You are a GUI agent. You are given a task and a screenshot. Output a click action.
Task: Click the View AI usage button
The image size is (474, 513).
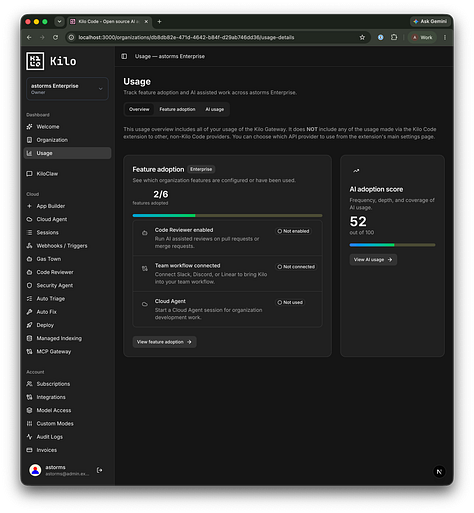(x=373, y=260)
